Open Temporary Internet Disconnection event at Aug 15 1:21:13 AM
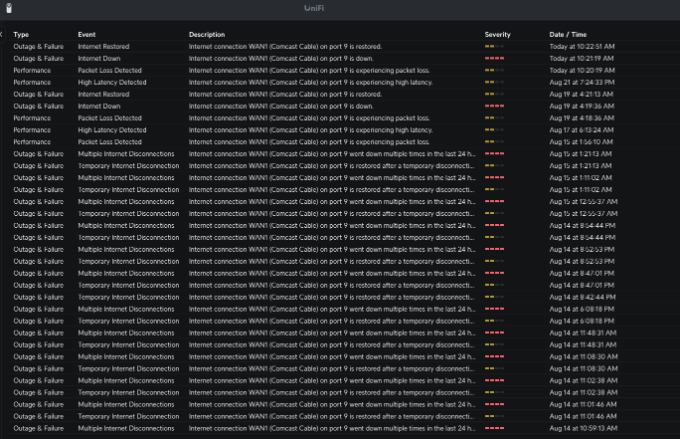This screenshot has width=680, height=439. pyautogui.click(x=128, y=166)
